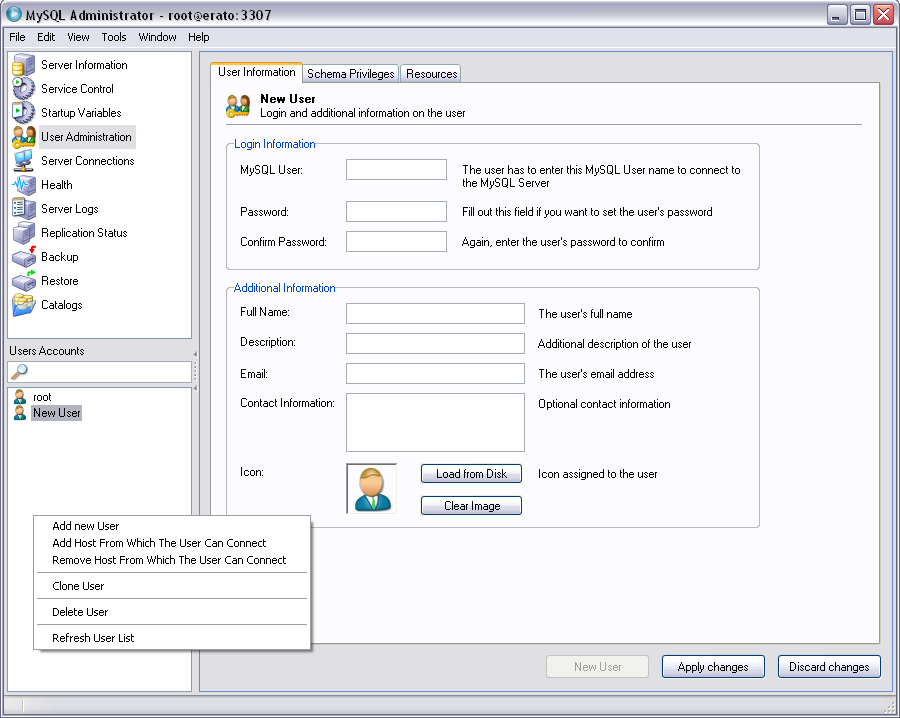Open the Tools menu
This screenshot has height=718, width=900.
[x=114, y=37]
